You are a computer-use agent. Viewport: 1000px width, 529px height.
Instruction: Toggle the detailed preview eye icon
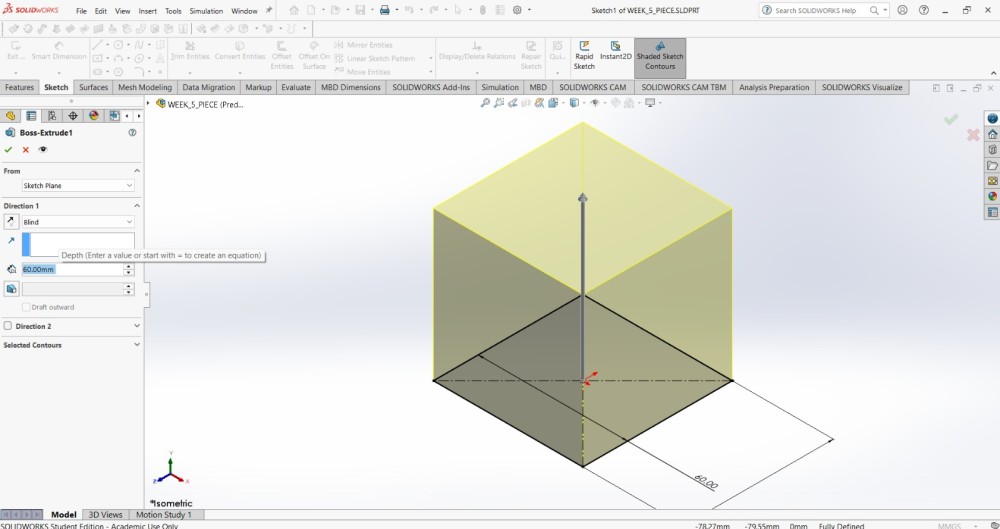[x=43, y=150]
